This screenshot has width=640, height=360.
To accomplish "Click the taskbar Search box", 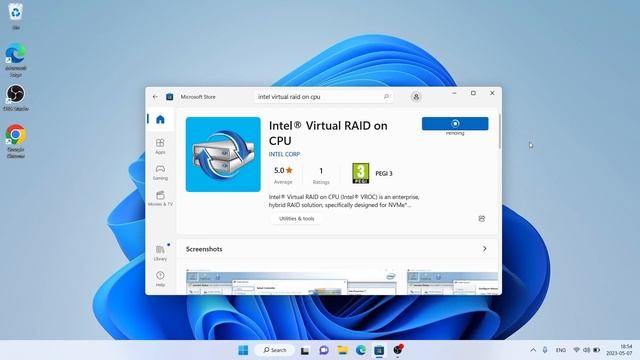I will tap(274, 350).
